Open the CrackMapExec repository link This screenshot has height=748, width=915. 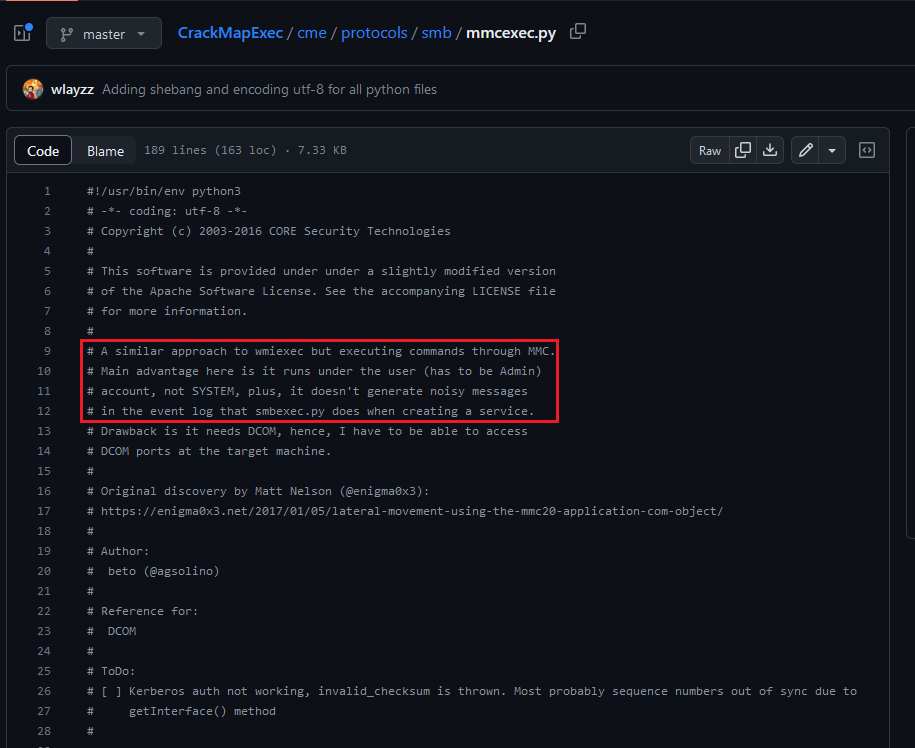[230, 31]
